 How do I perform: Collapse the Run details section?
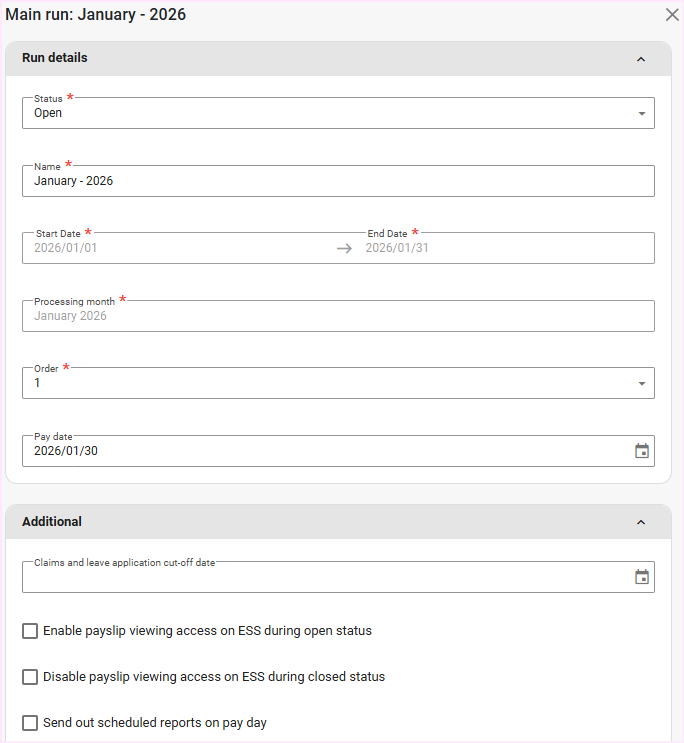[x=641, y=59]
